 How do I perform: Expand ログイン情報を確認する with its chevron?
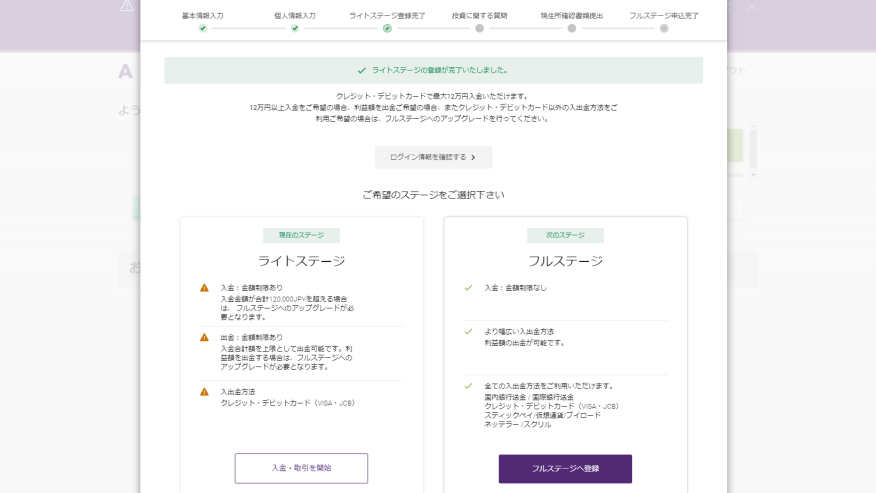point(474,157)
